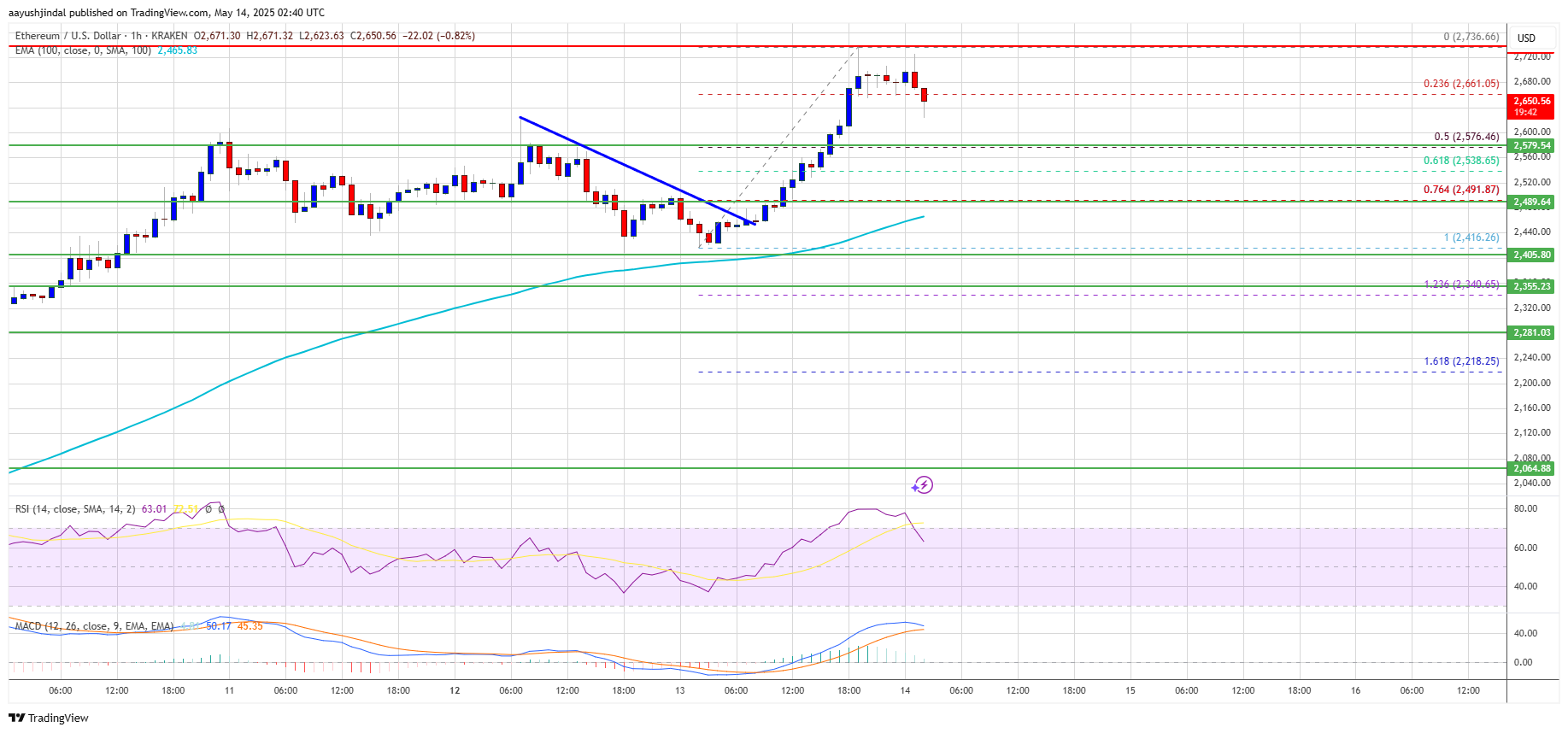Click the MACD signal value 45.35
The image size is (1568, 733).
(250, 626)
